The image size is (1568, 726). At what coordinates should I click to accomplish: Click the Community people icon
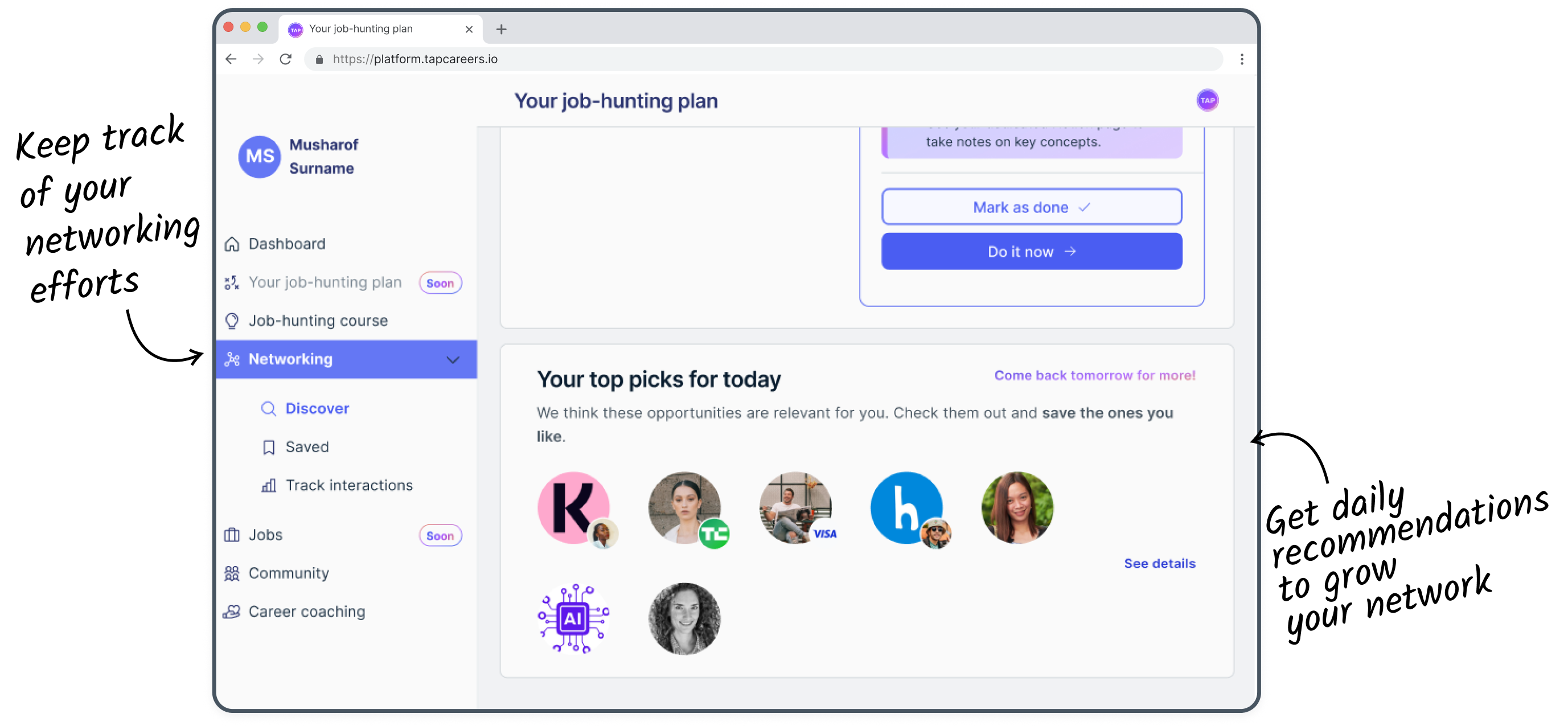click(232, 573)
